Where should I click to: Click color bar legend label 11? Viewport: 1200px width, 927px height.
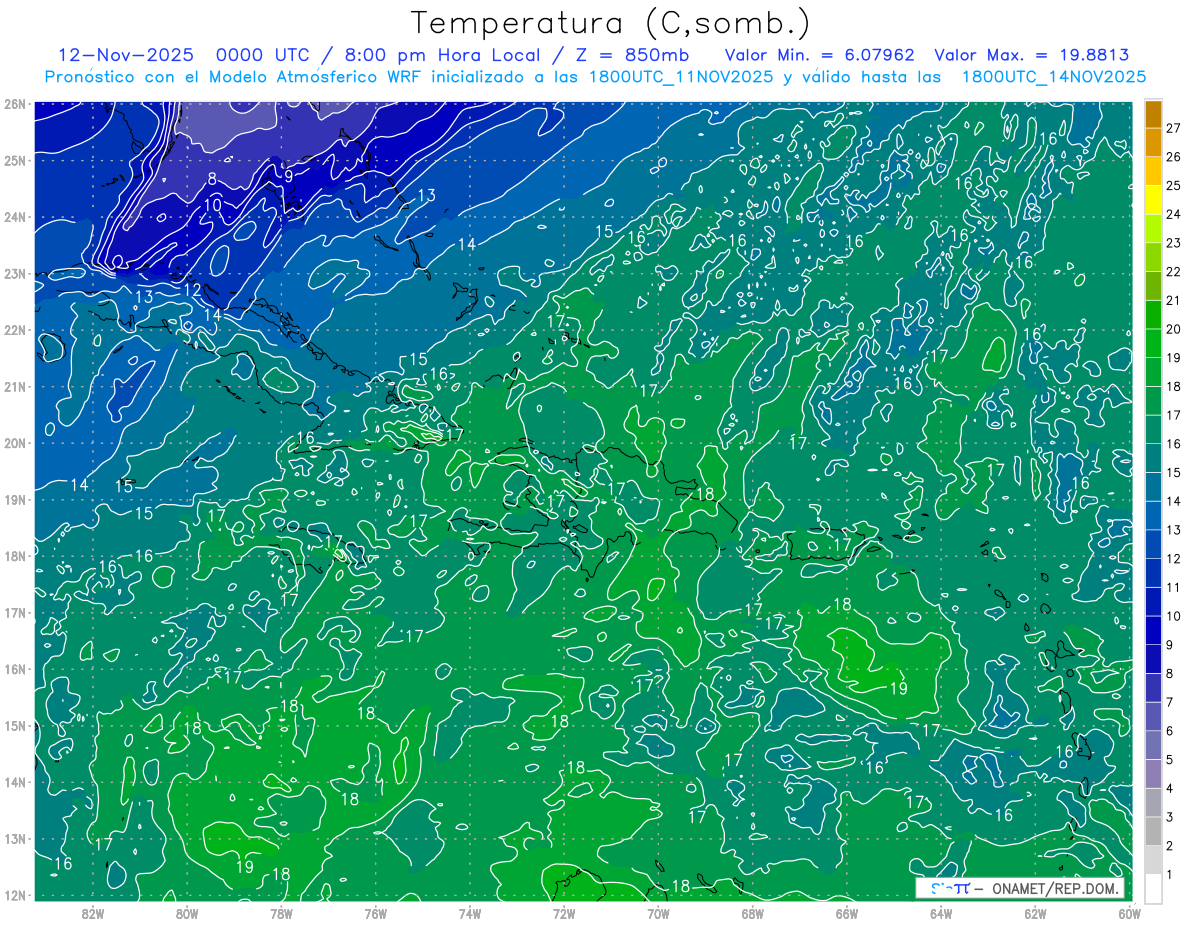pos(1173,588)
